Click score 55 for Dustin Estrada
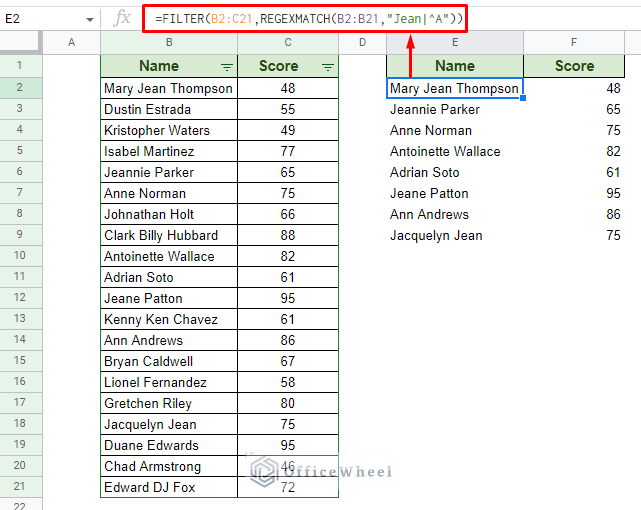This screenshot has width=641, height=510. click(x=288, y=110)
